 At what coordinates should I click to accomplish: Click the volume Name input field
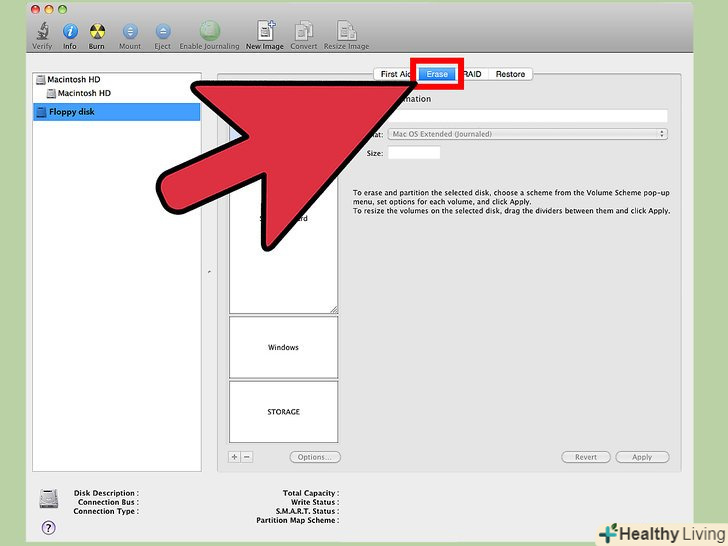(528, 116)
